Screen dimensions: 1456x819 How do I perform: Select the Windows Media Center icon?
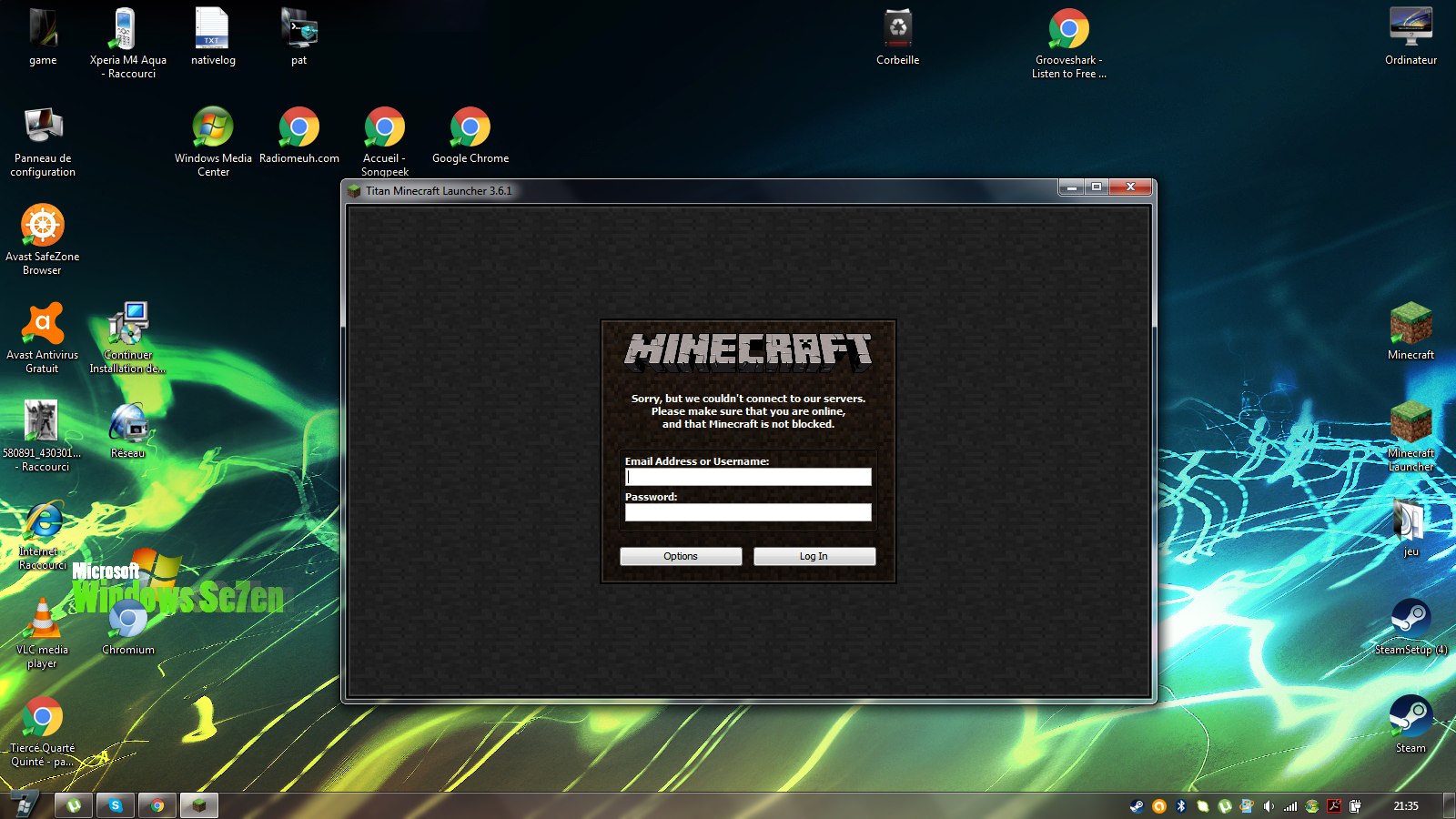tap(213, 141)
